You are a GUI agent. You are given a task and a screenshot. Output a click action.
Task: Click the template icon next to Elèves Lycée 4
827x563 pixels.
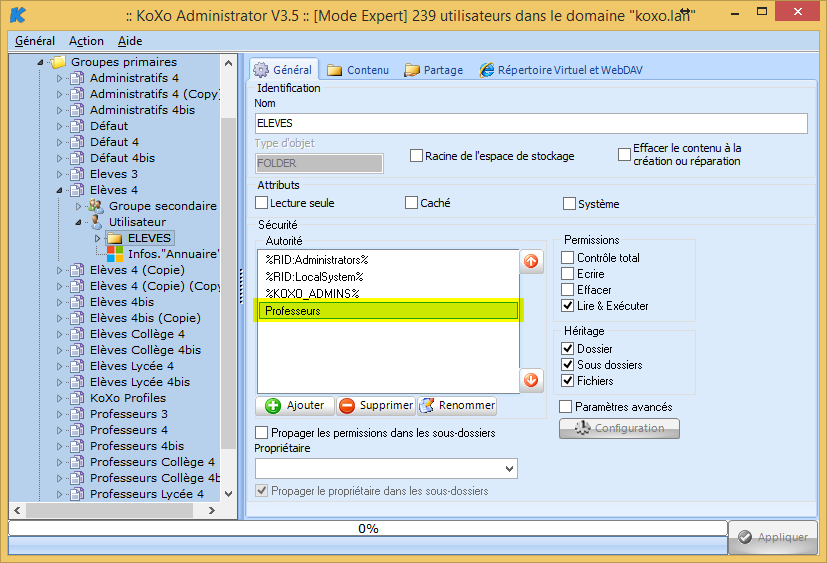tap(77, 366)
